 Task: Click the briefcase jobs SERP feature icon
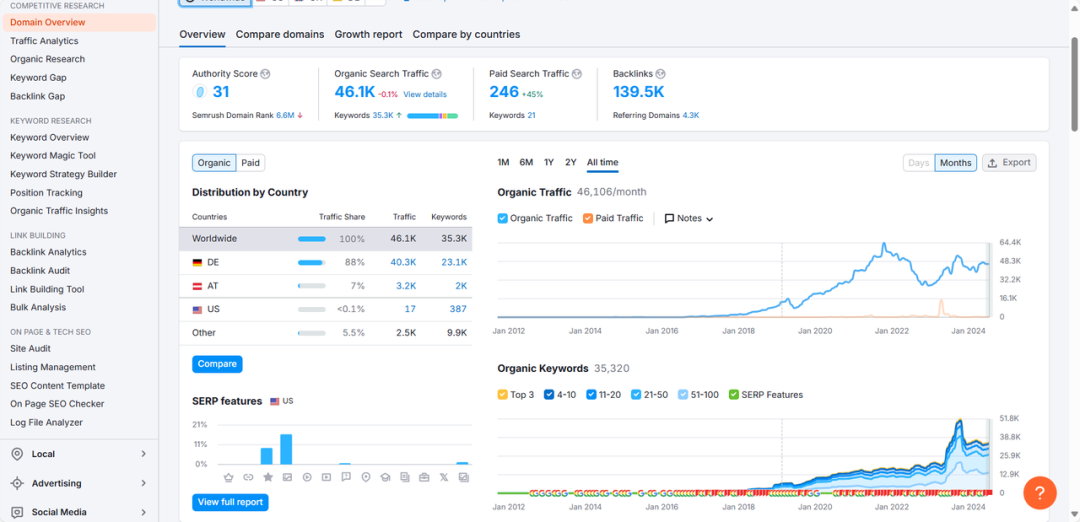(x=424, y=477)
